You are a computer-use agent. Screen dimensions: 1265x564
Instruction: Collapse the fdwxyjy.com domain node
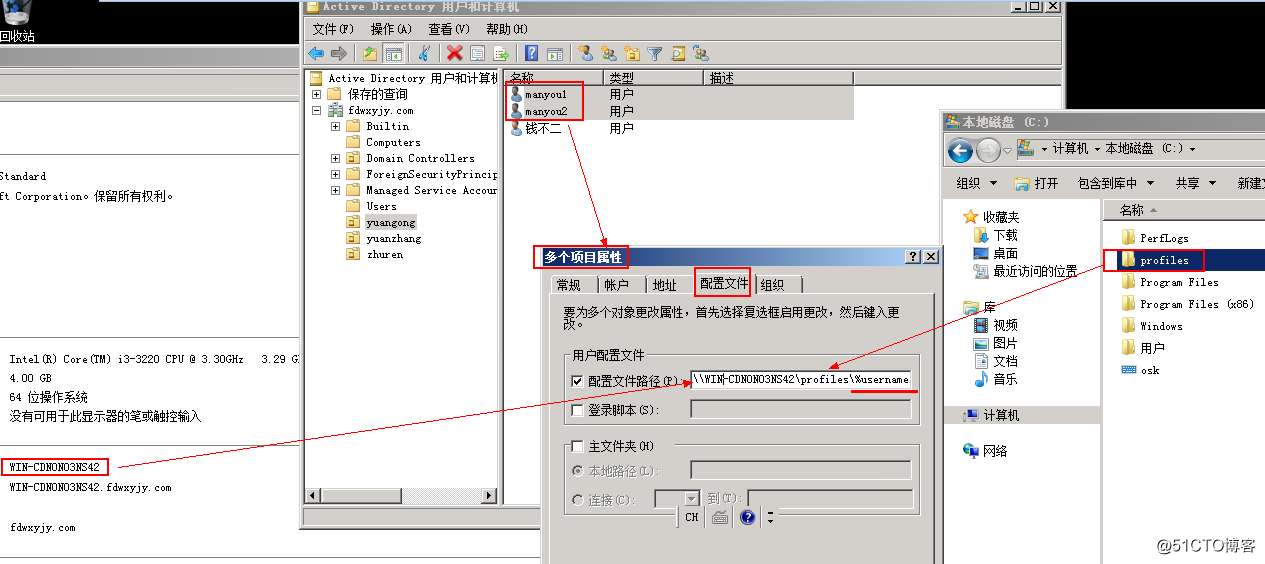[x=317, y=110]
